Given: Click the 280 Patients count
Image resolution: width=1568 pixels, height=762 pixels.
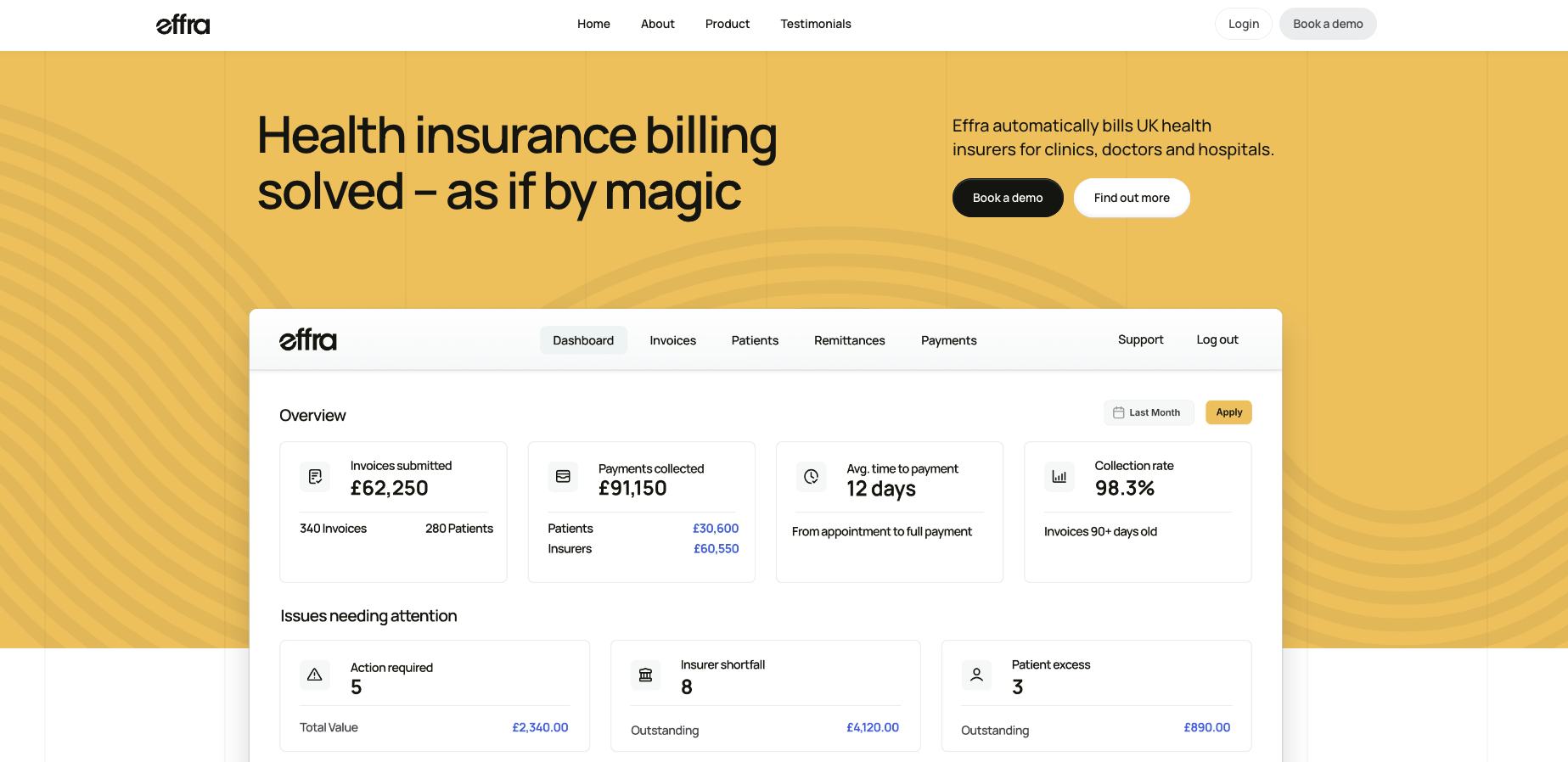Looking at the screenshot, I should tap(459, 528).
